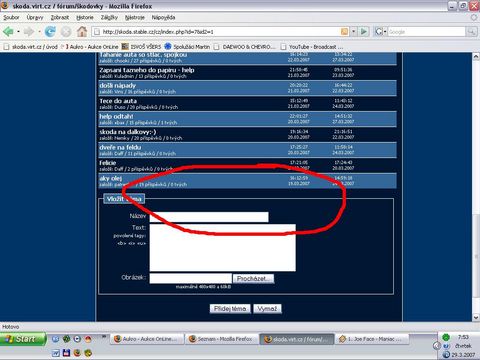The image size is (480, 360).
Task: Open the back history dropdown arrow
Action: click(18, 32)
